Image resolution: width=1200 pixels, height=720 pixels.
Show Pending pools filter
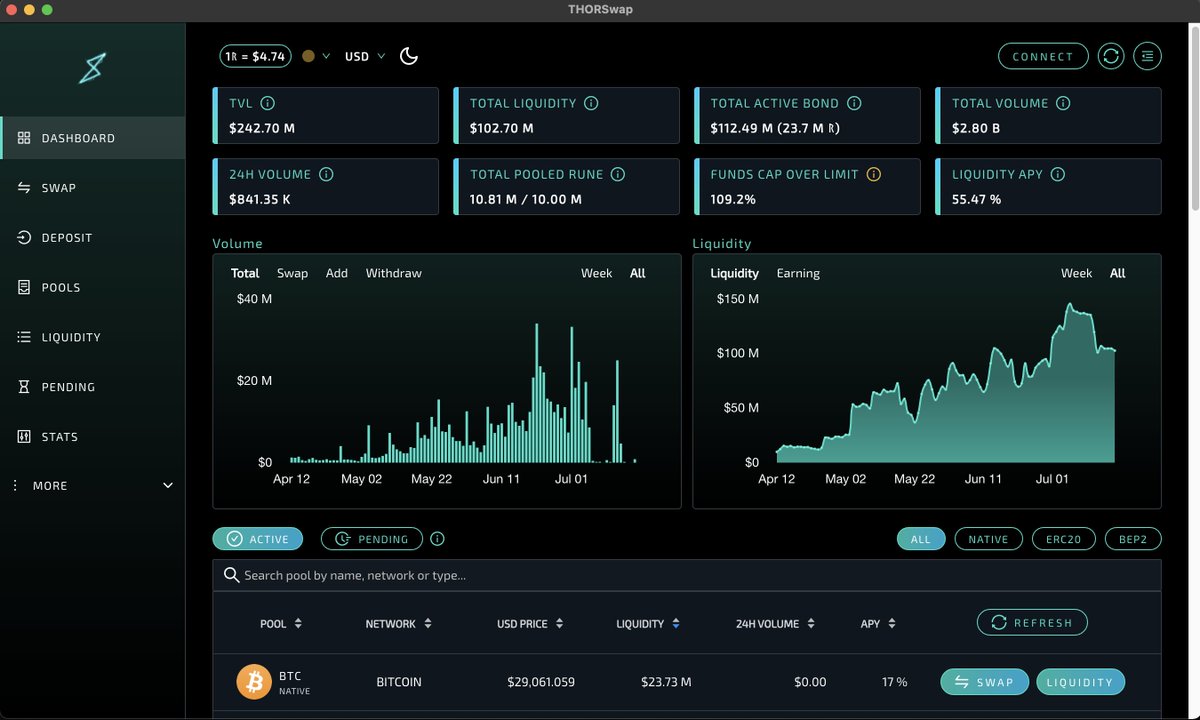click(x=372, y=539)
